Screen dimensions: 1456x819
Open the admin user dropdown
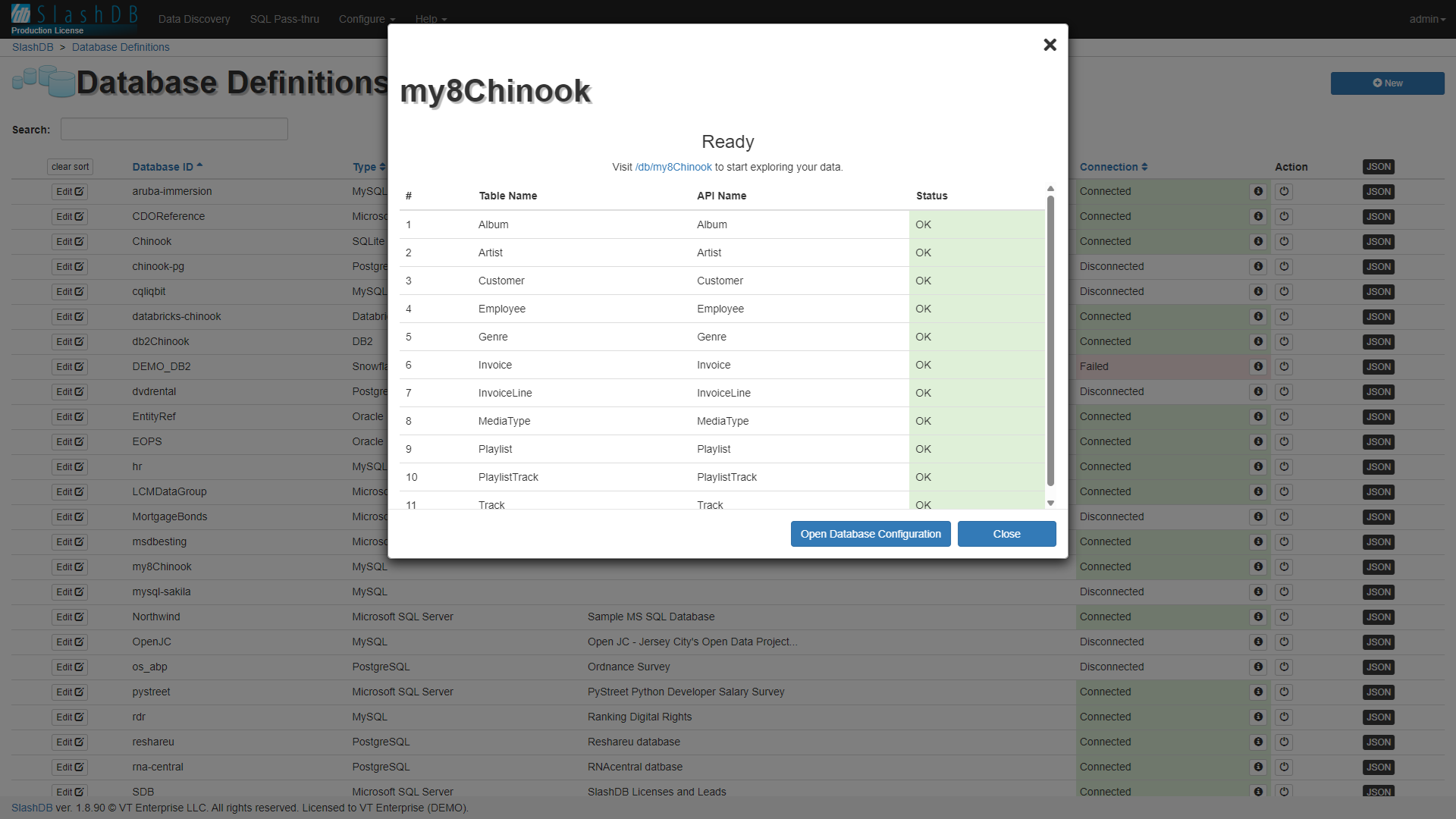point(1427,19)
